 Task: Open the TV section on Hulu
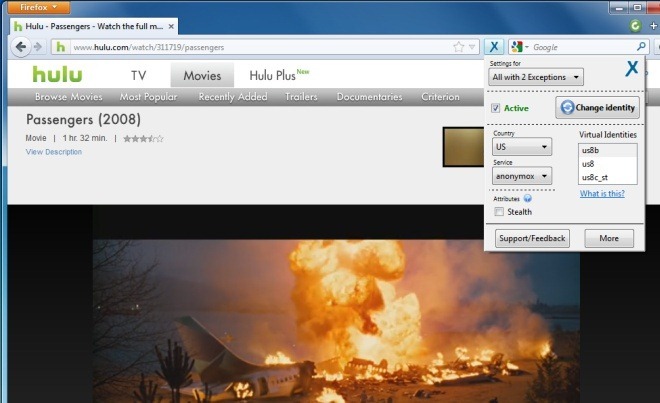click(138, 76)
